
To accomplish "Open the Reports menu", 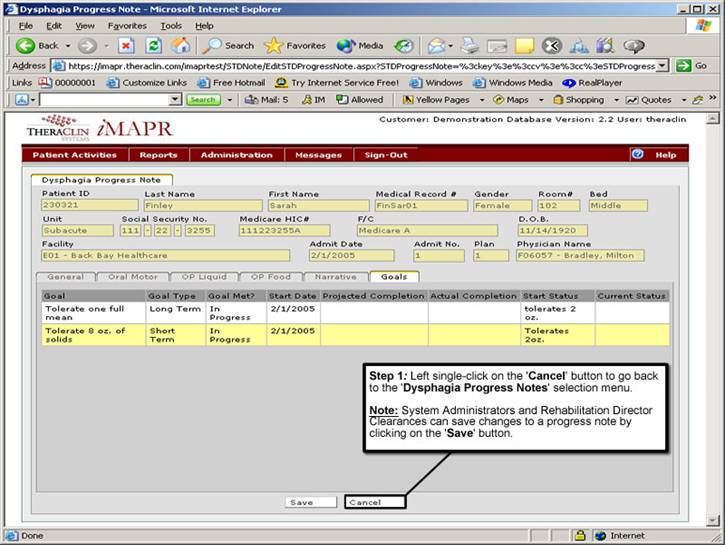I will (x=159, y=155).
